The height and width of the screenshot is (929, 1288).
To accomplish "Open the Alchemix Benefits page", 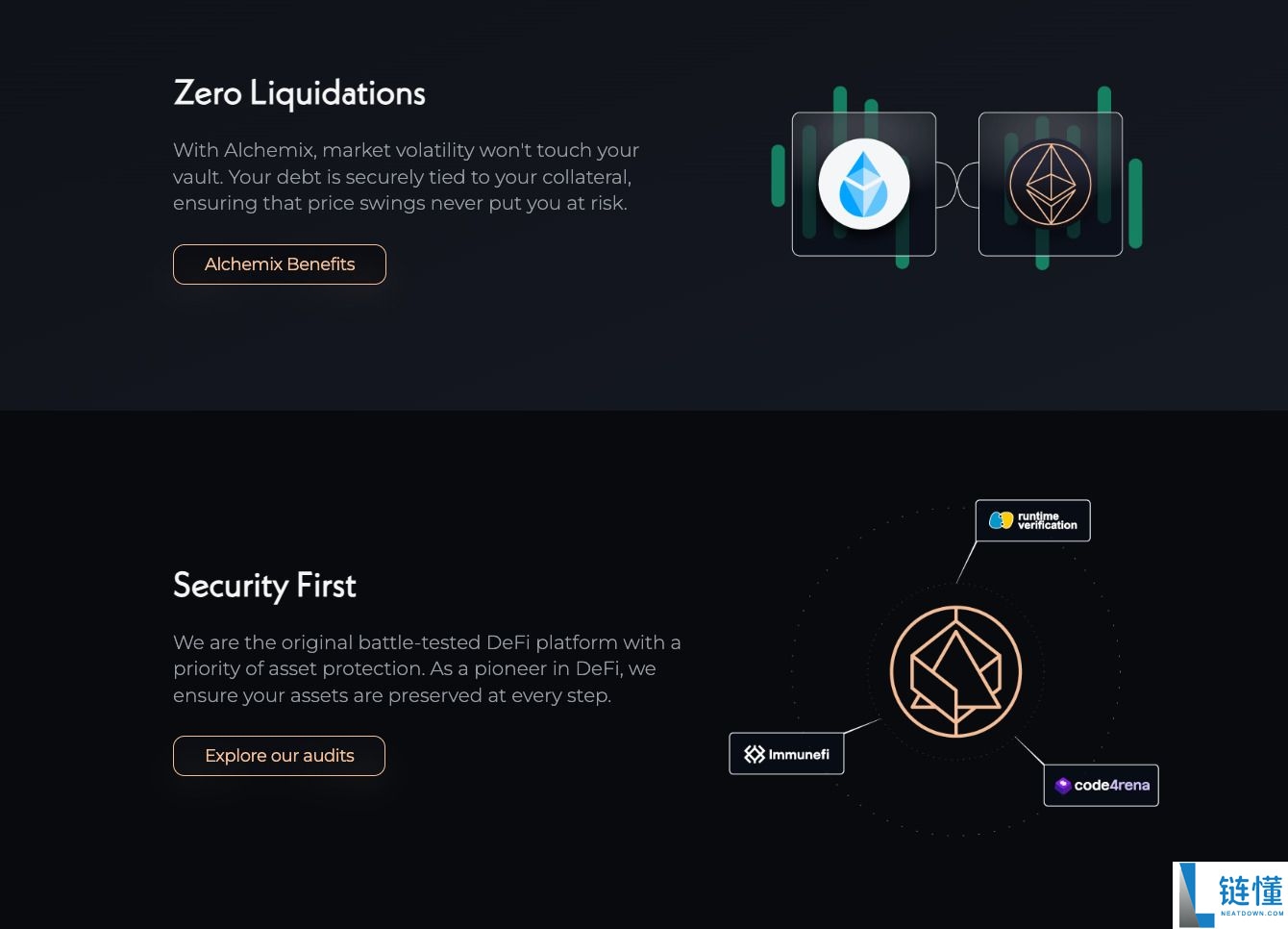I will point(280,264).
